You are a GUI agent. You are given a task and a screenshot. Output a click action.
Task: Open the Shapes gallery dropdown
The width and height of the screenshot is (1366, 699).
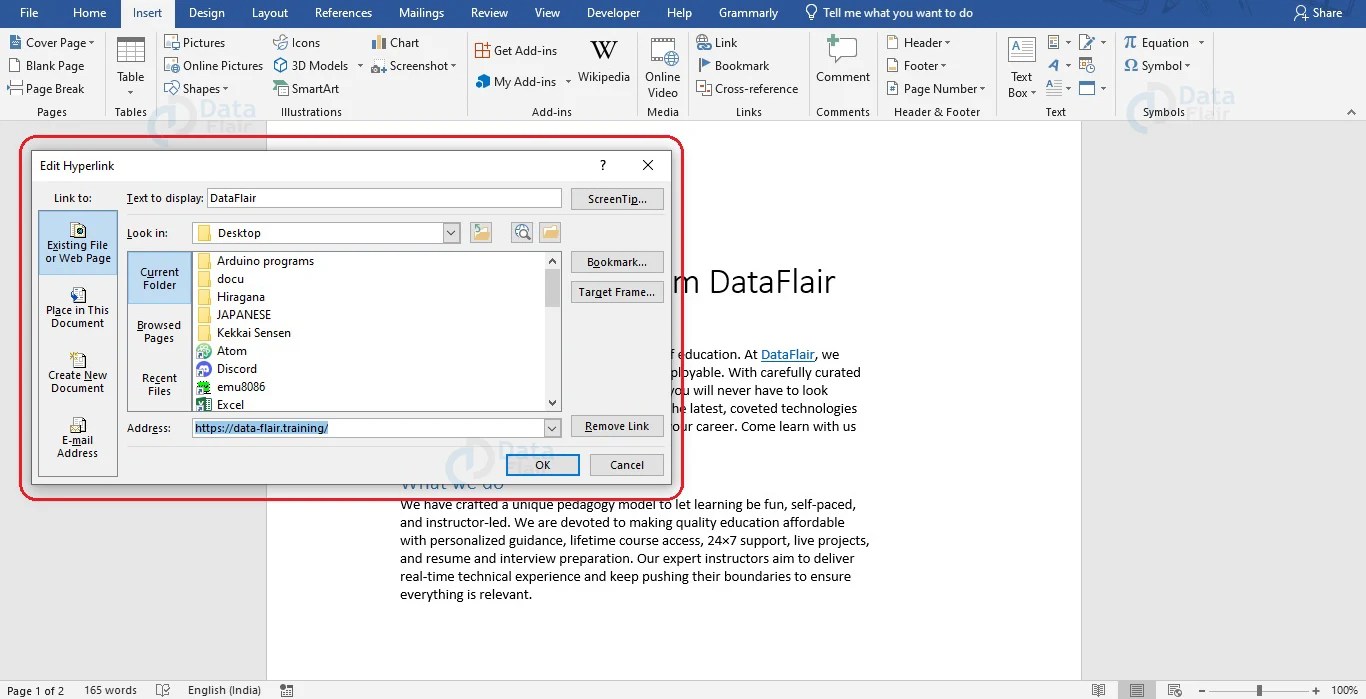tap(225, 88)
